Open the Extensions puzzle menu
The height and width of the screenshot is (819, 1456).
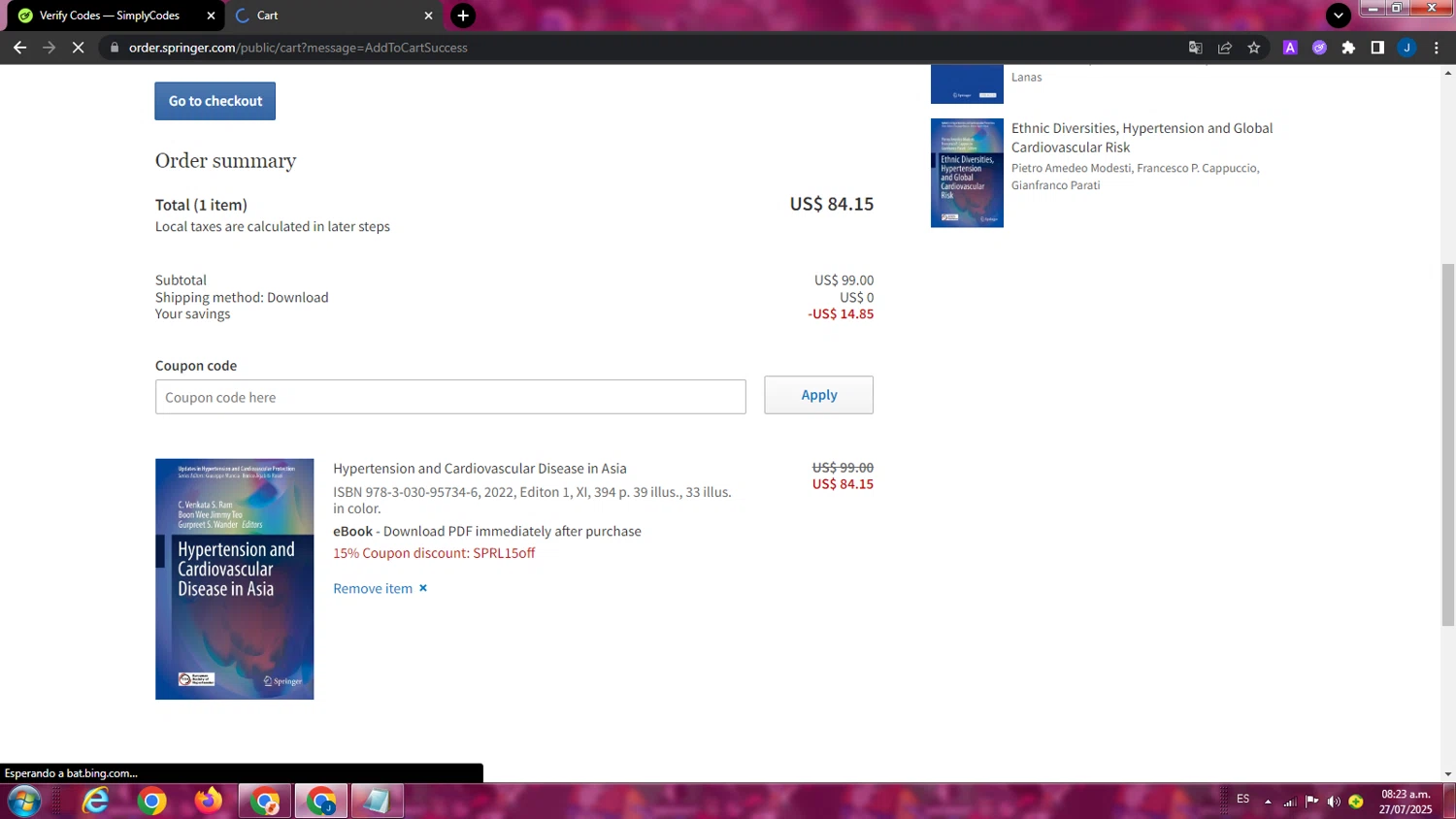[x=1348, y=48]
